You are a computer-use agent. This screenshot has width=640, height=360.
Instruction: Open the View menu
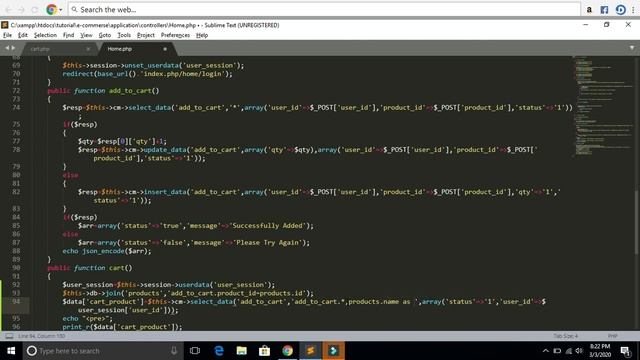tap(86, 35)
